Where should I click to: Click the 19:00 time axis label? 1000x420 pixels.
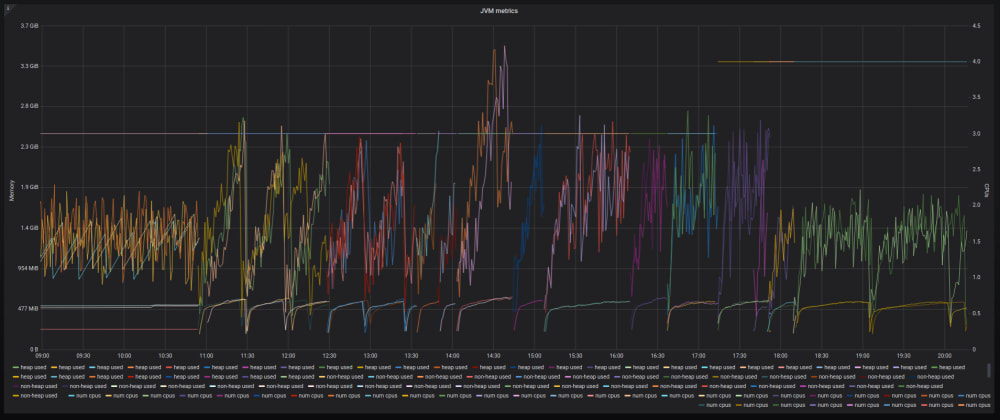(x=863, y=356)
